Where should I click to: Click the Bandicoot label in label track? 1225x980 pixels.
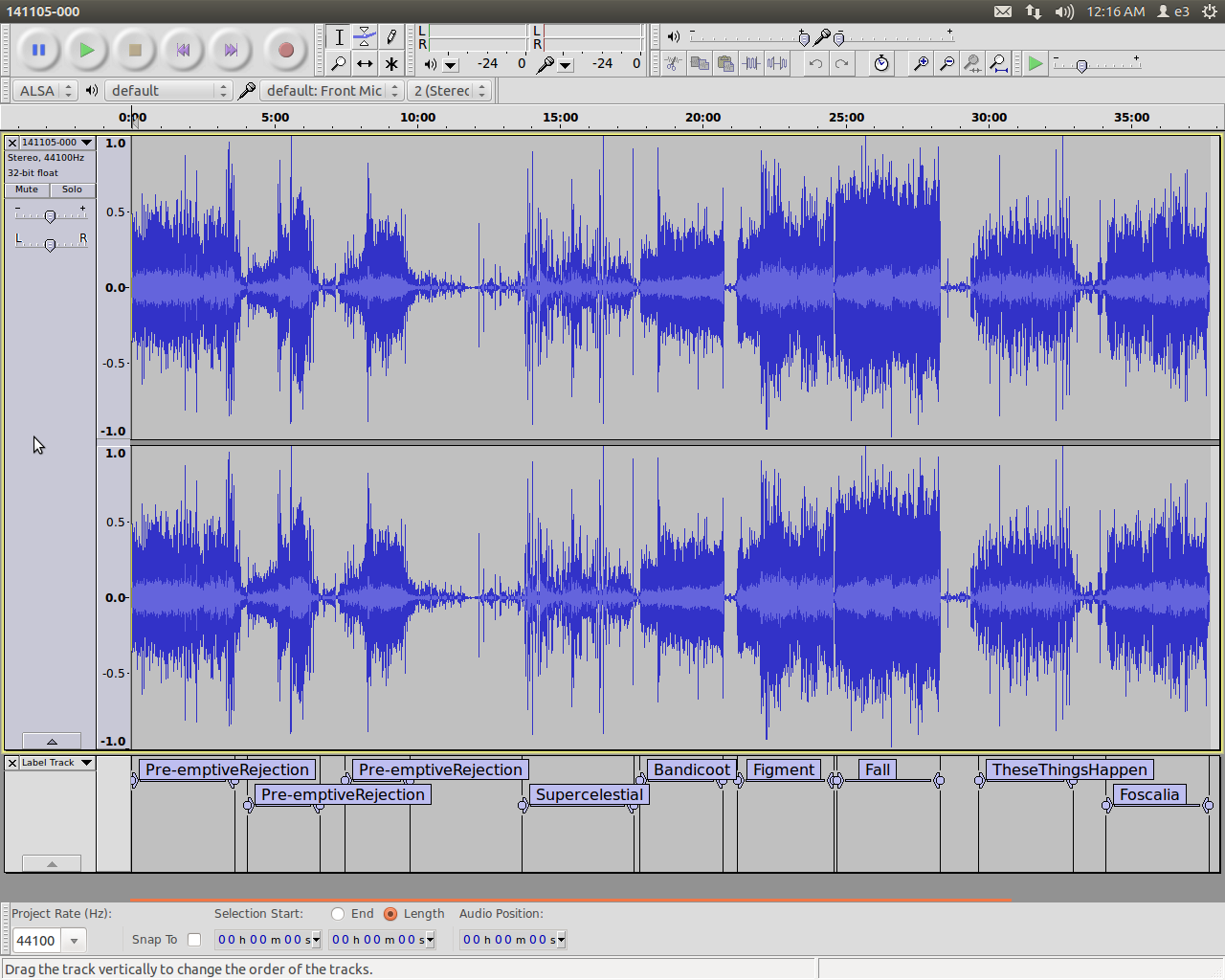(691, 769)
